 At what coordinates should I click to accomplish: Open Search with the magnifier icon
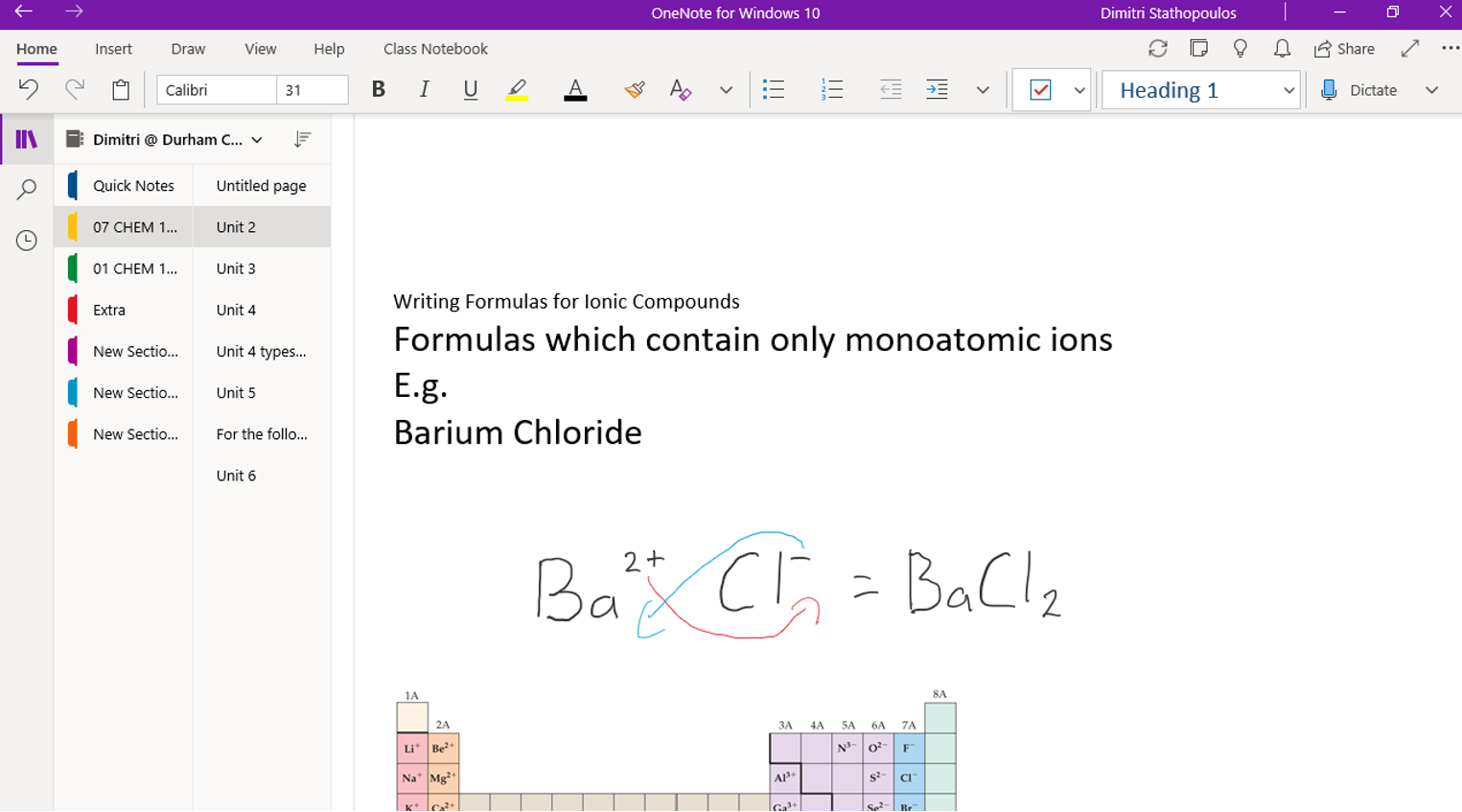coord(27,189)
